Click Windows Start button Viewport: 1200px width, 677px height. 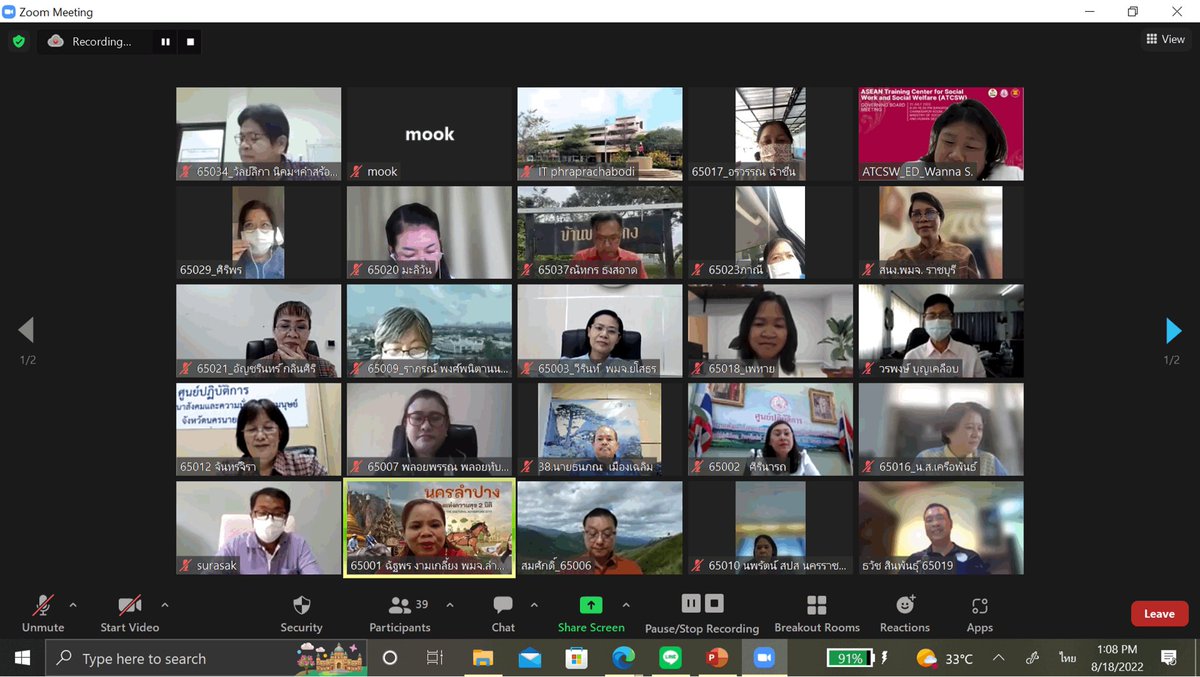pos(22,658)
